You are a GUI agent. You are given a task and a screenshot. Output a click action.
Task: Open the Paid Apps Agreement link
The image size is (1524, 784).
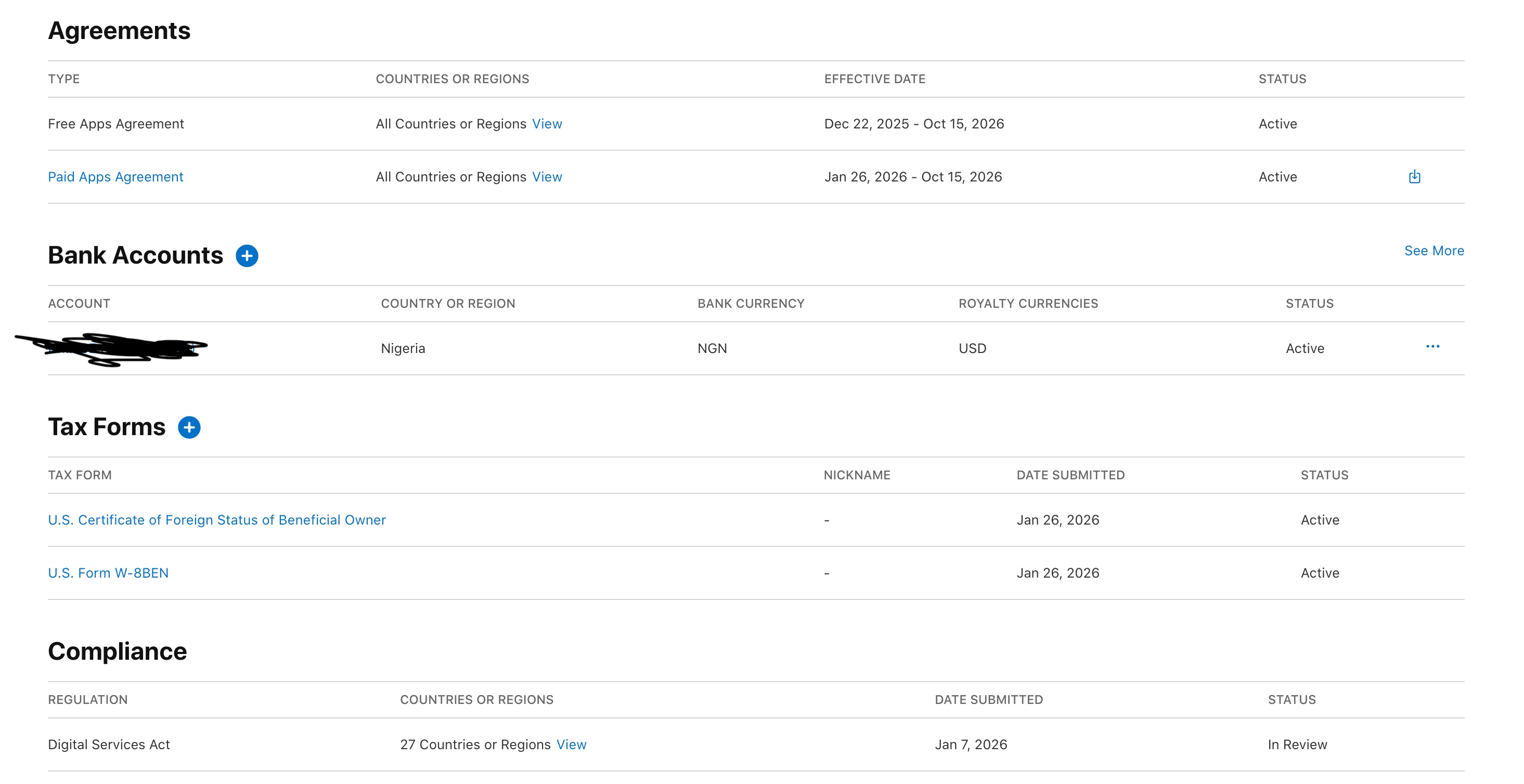click(x=115, y=177)
